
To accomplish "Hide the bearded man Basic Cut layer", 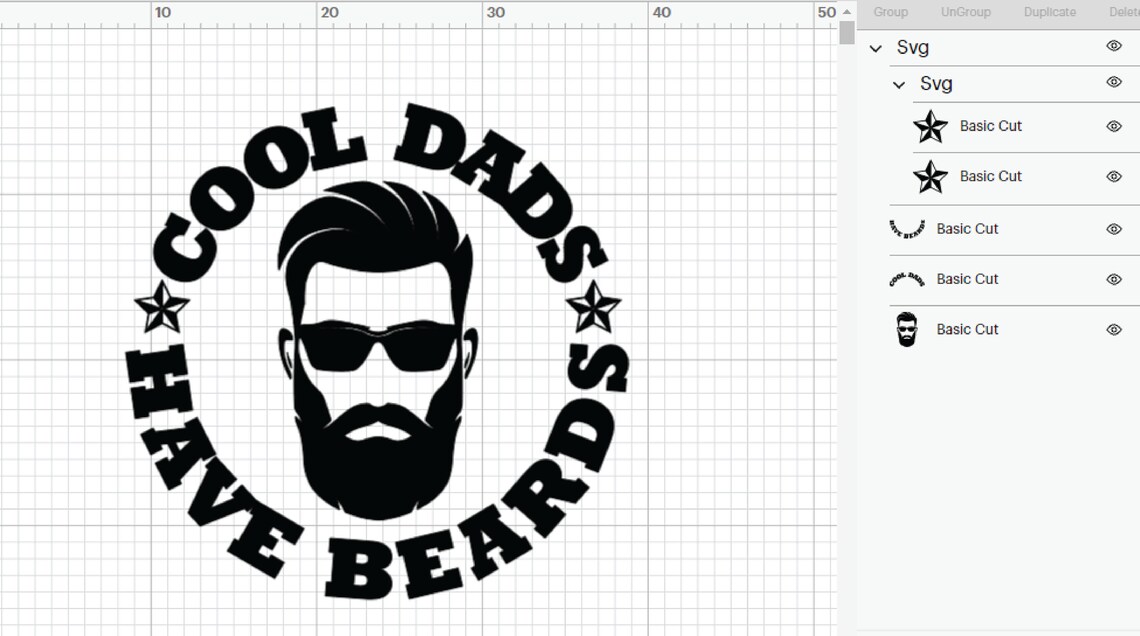I will tap(1113, 329).
